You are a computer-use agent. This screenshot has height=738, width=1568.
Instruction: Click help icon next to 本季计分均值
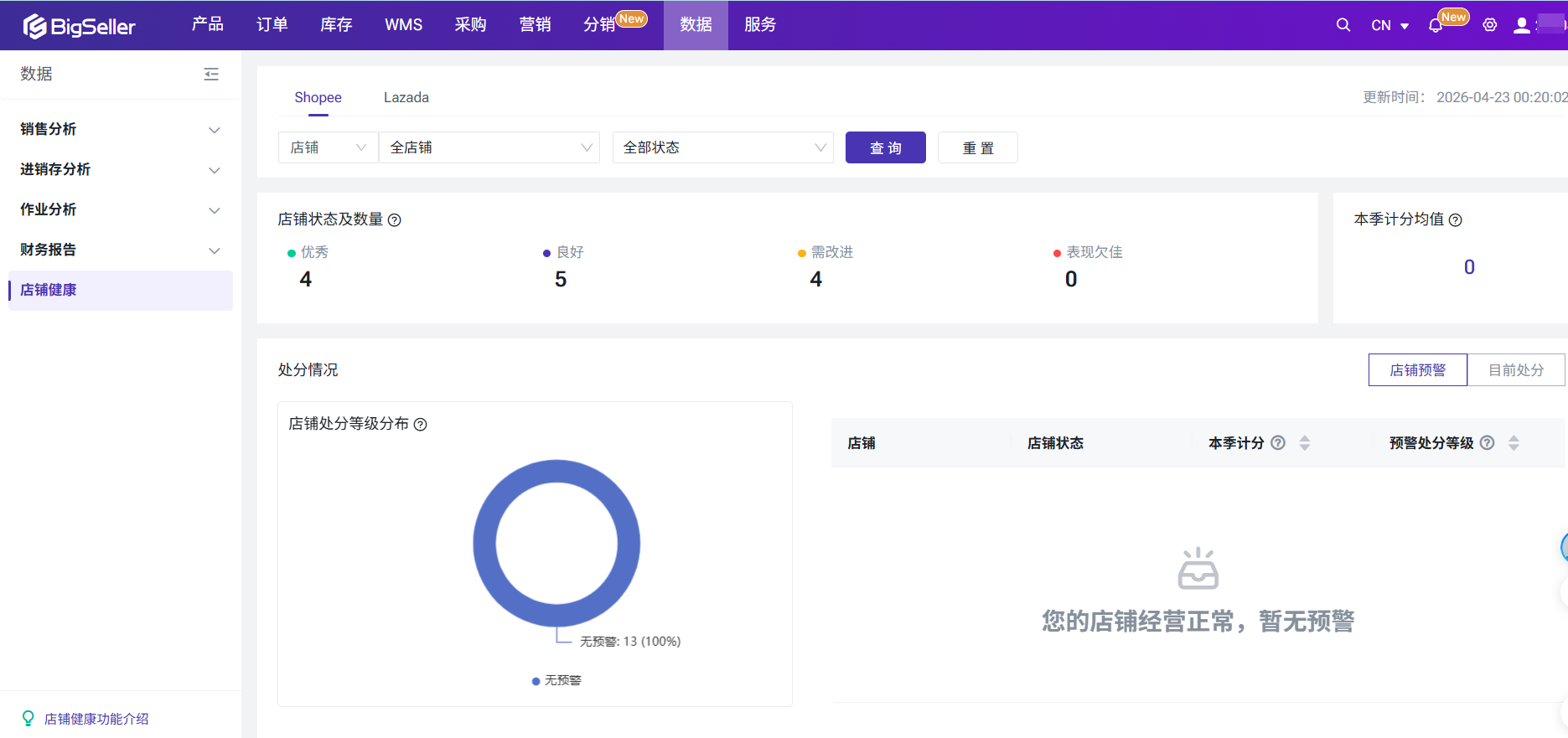[1456, 220]
